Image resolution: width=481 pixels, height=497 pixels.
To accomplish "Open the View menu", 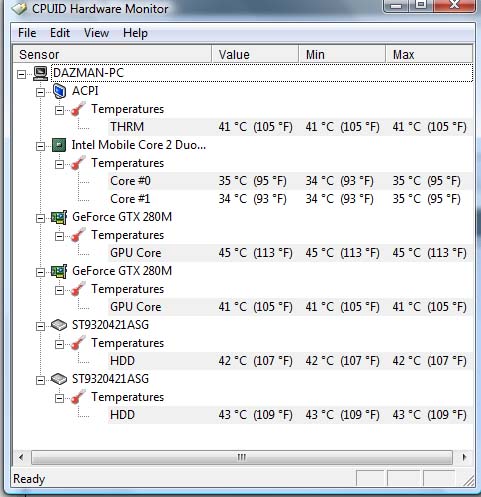I will (96, 33).
